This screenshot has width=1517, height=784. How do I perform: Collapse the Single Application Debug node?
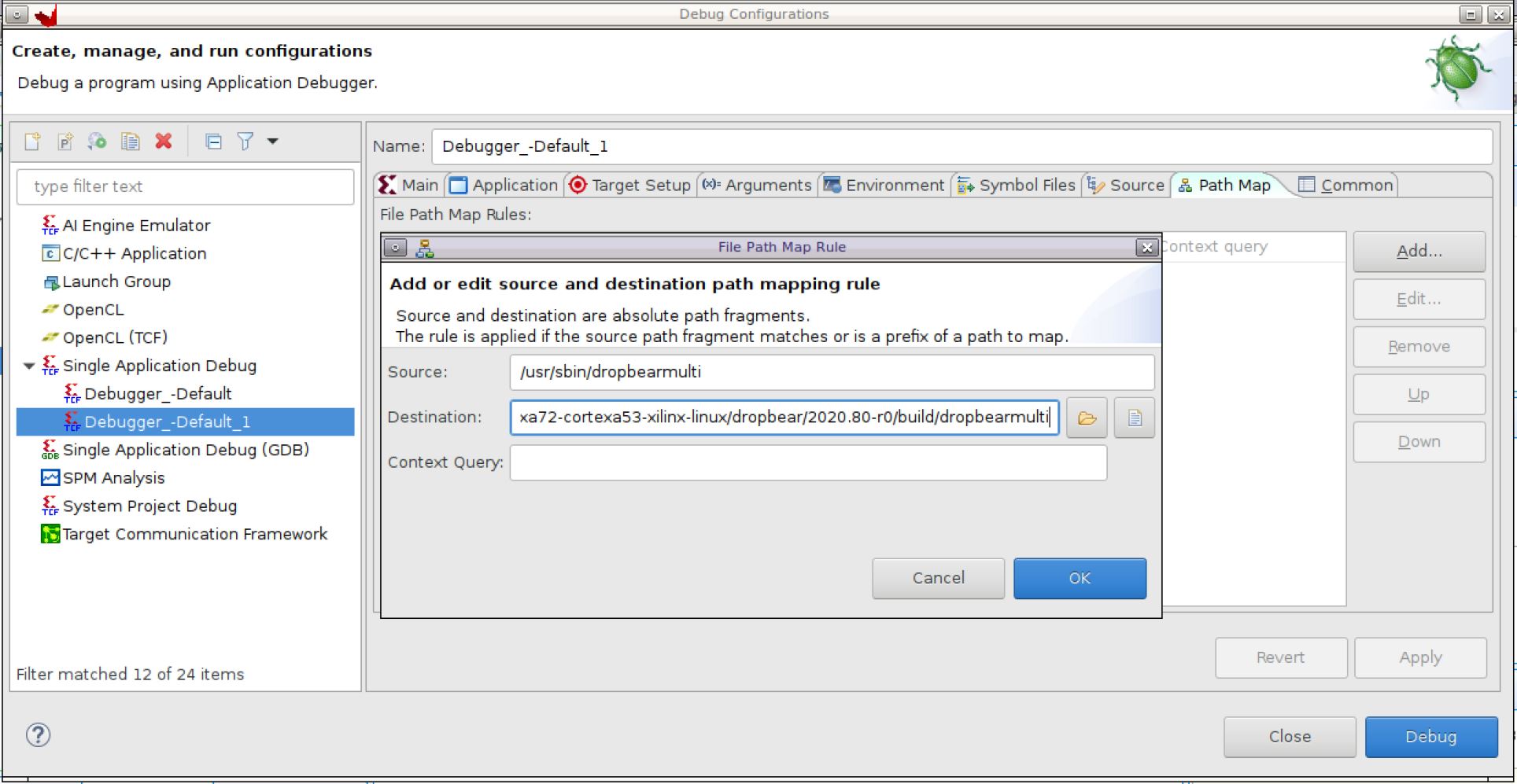(29, 366)
